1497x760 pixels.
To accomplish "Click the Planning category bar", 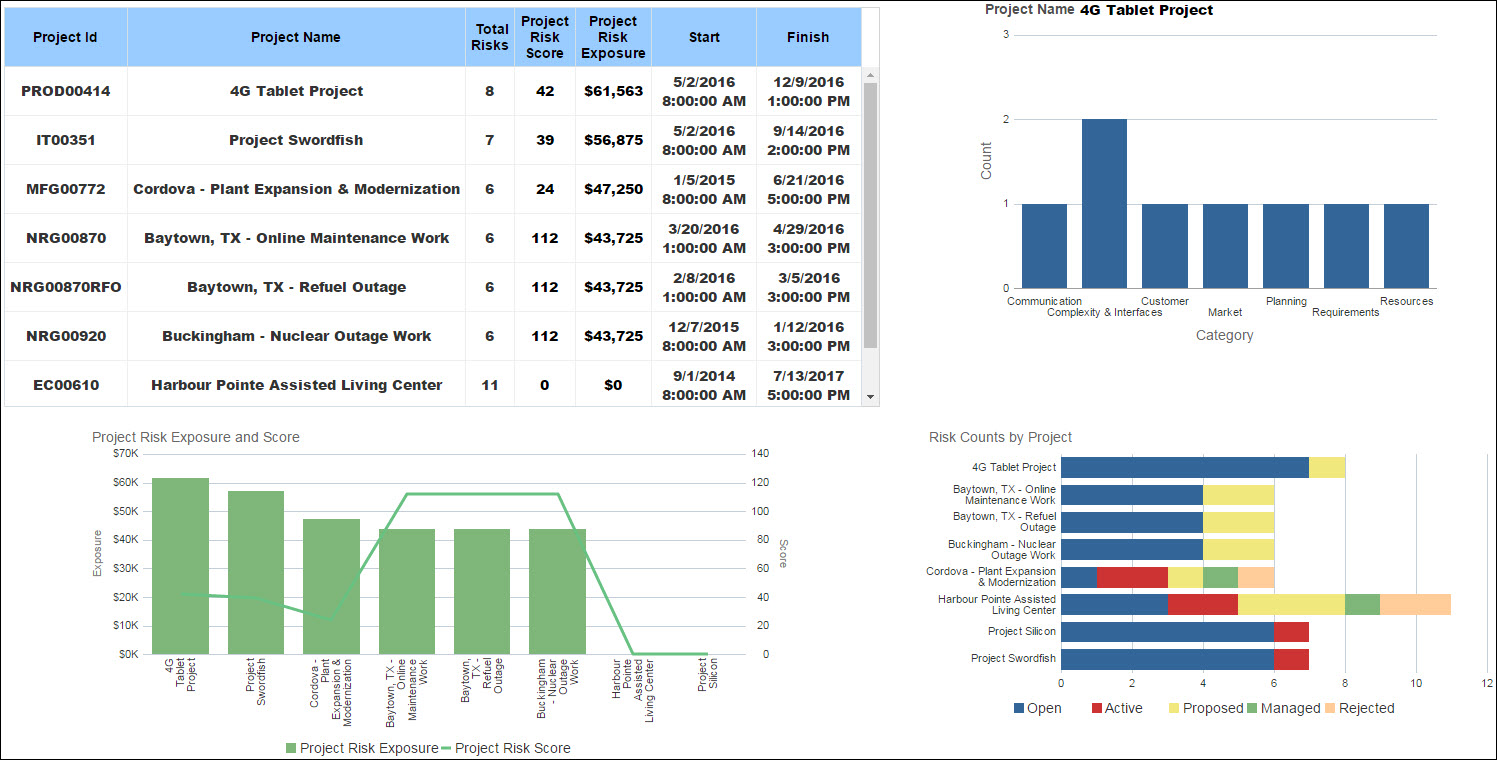I will pyautogui.click(x=1286, y=246).
